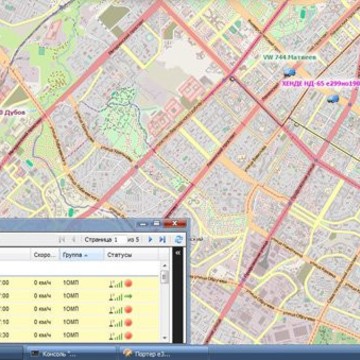This screenshot has width=360, height=360.
Task: Collapse the side panel using the double-arrow icon
Action: (x=178, y=254)
